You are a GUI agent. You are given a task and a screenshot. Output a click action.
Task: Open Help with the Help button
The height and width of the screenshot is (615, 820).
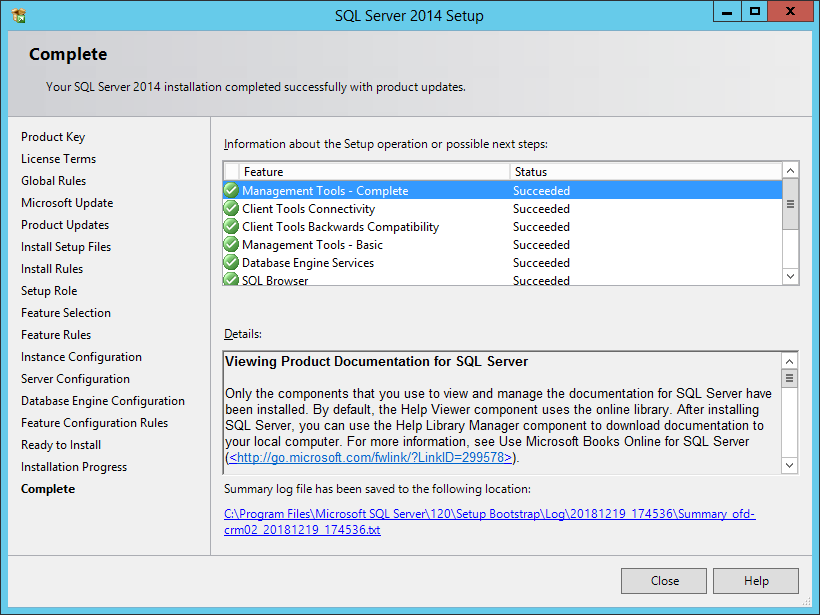[756, 581]
